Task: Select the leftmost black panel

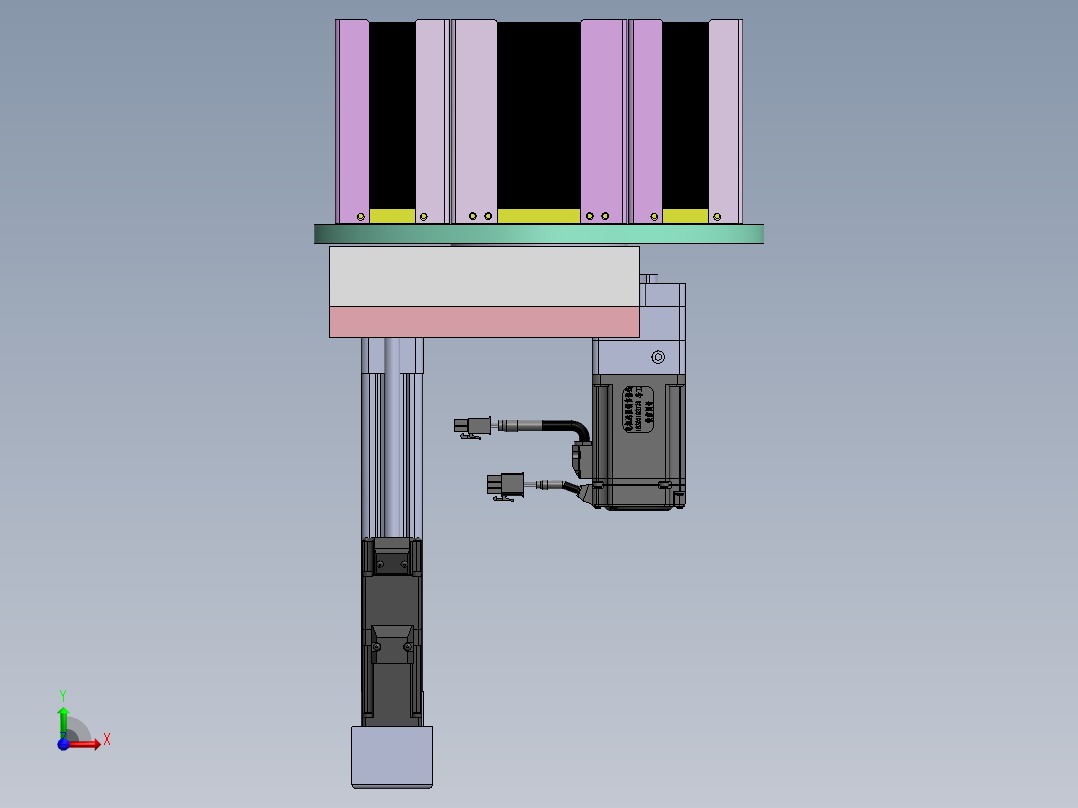Action: point(392,116)
